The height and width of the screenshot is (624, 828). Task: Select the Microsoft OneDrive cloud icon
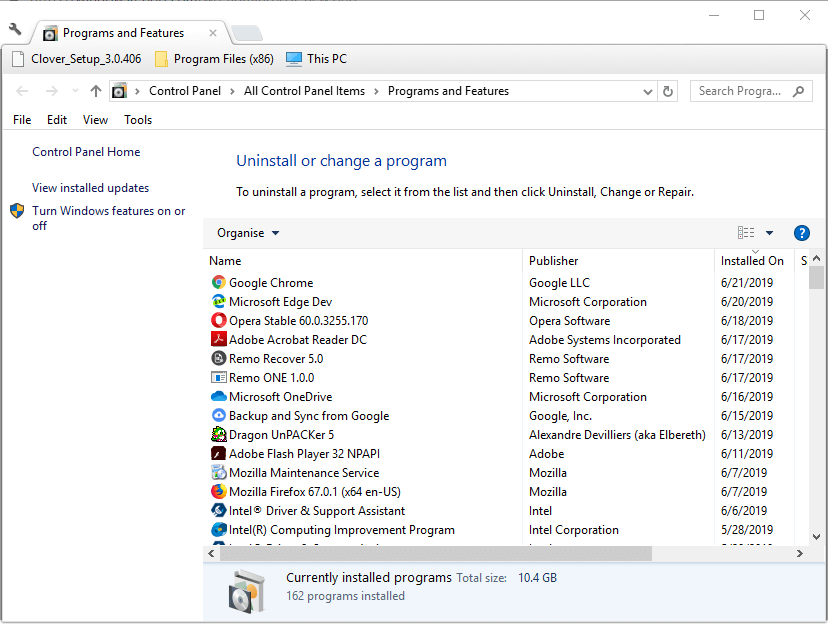coord(219,397)
